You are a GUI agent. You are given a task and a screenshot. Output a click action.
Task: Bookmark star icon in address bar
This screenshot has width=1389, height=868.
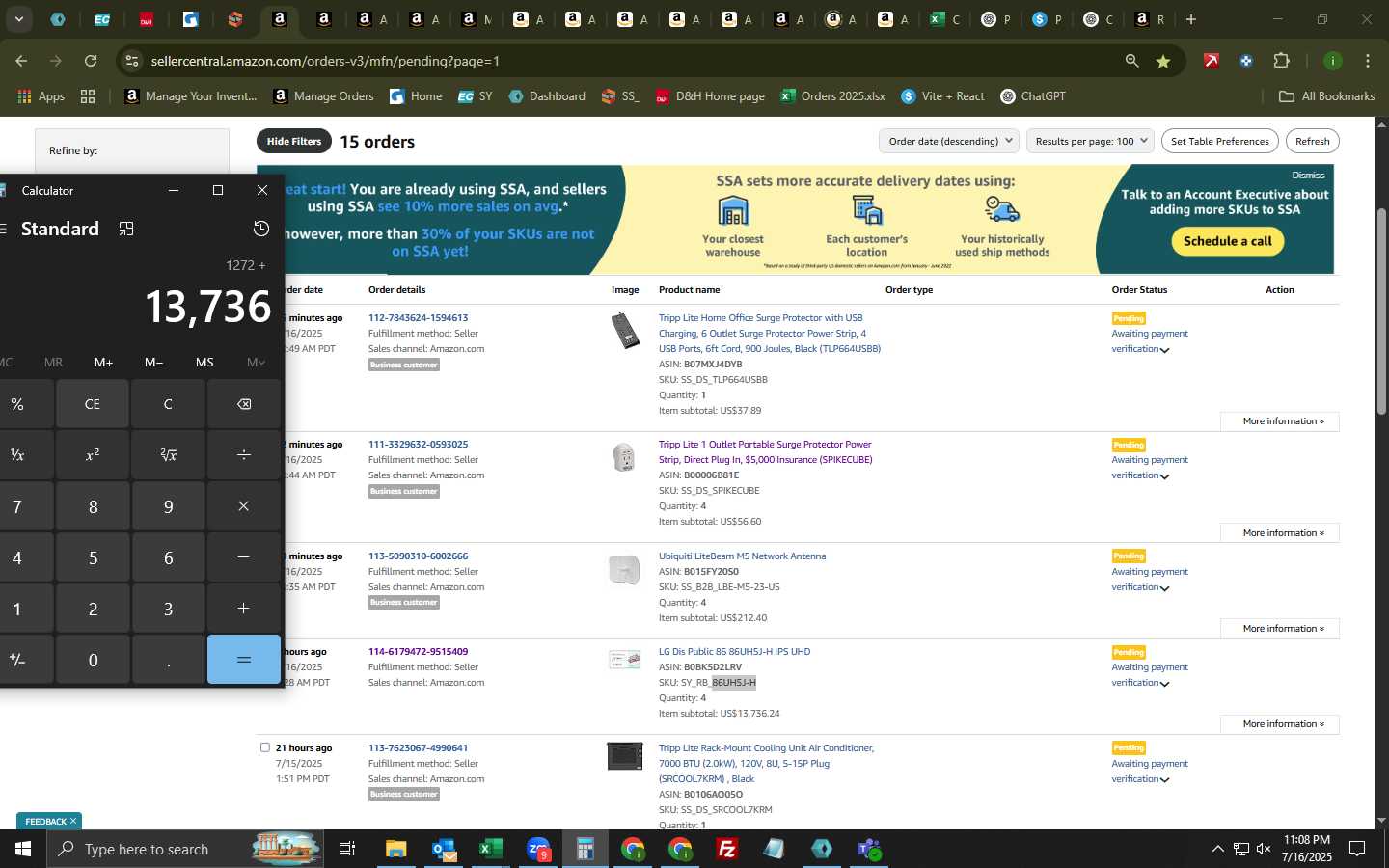pyautogui.click(x=1163, y=61)
